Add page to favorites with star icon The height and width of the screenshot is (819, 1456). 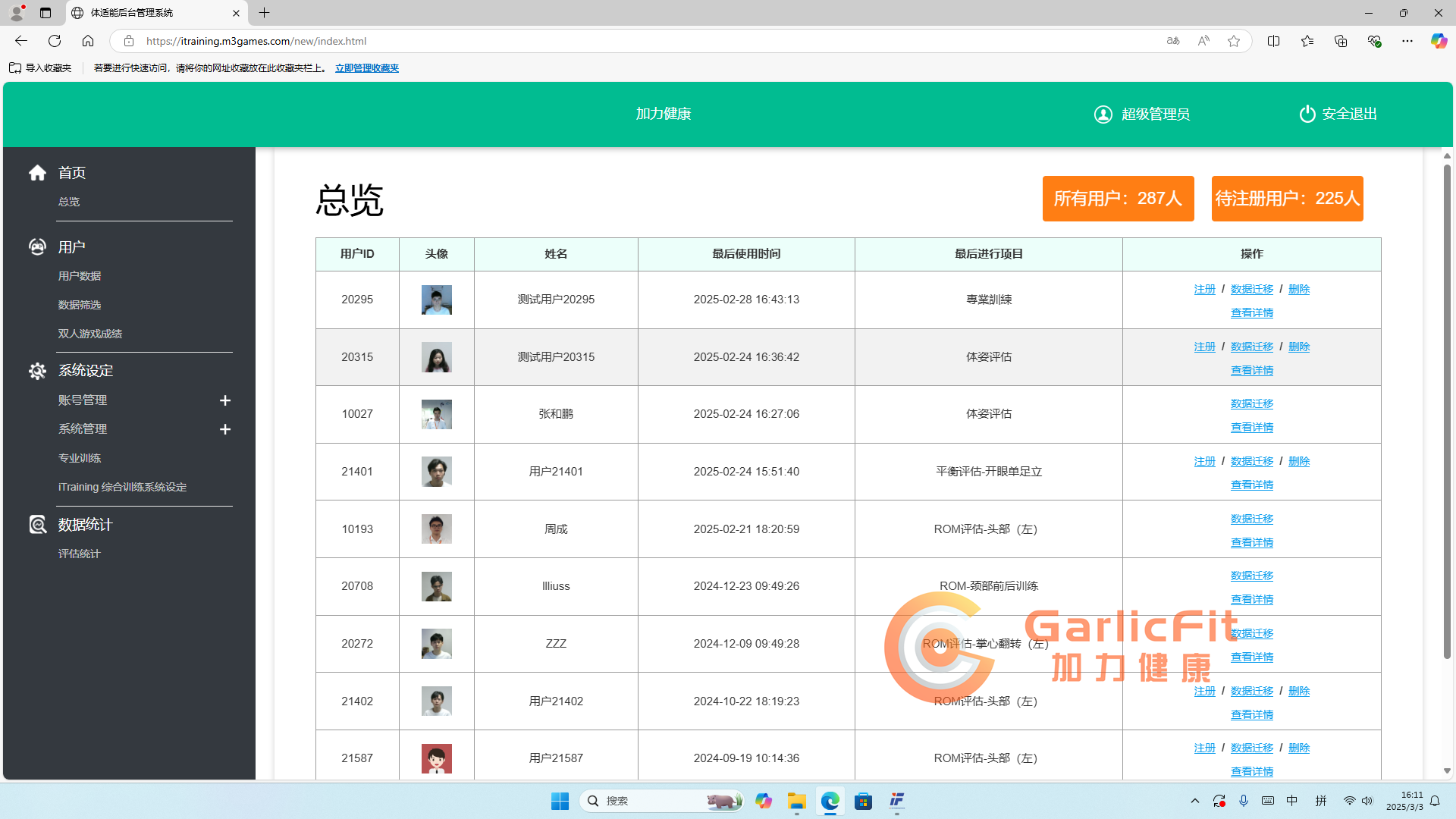tap(1234, 41)
